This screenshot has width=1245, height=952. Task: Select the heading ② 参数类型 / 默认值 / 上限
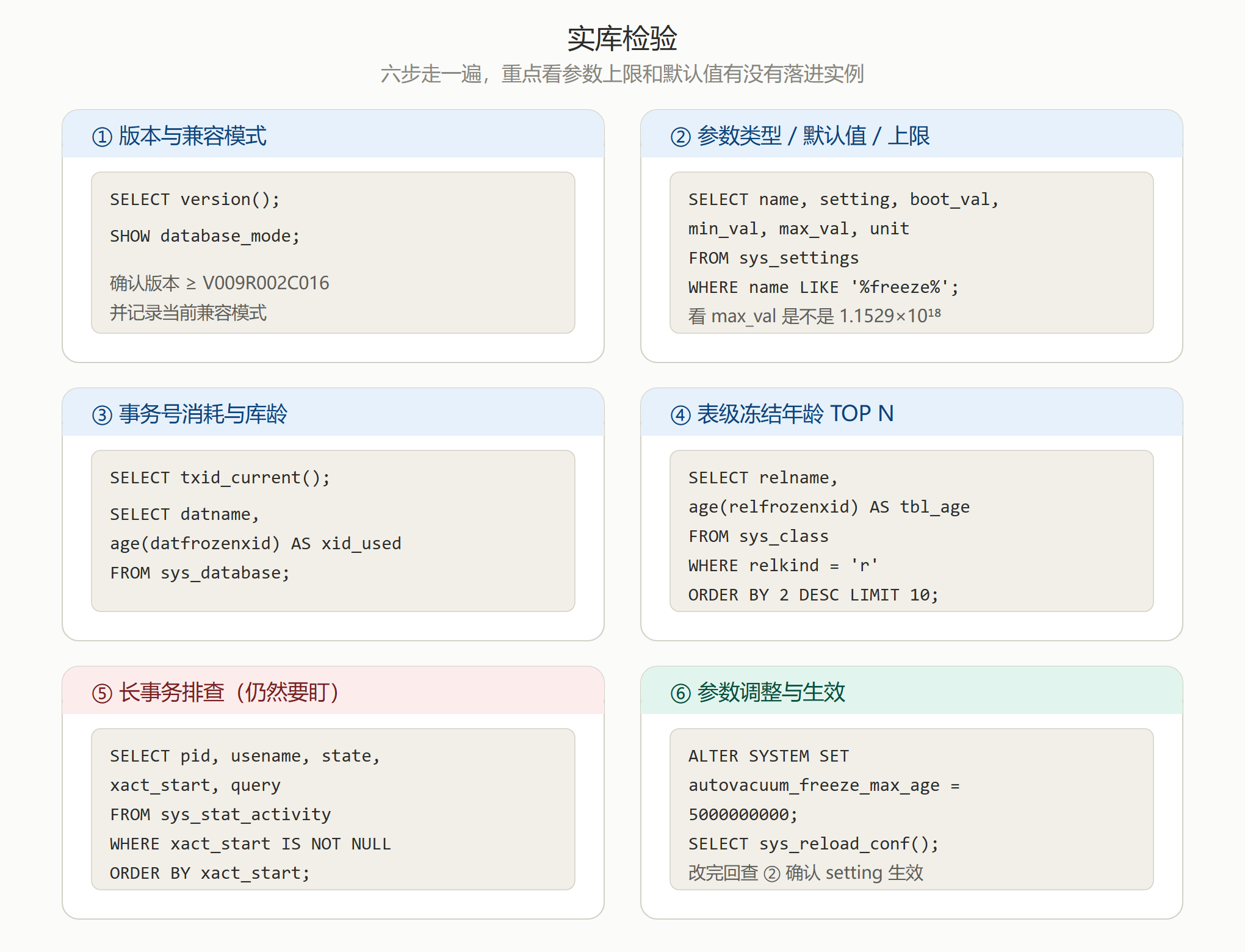tap(799, 135)
